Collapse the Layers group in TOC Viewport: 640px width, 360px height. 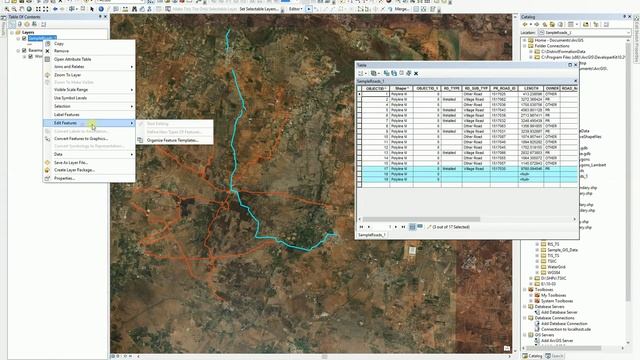click(x=12, y=32)
